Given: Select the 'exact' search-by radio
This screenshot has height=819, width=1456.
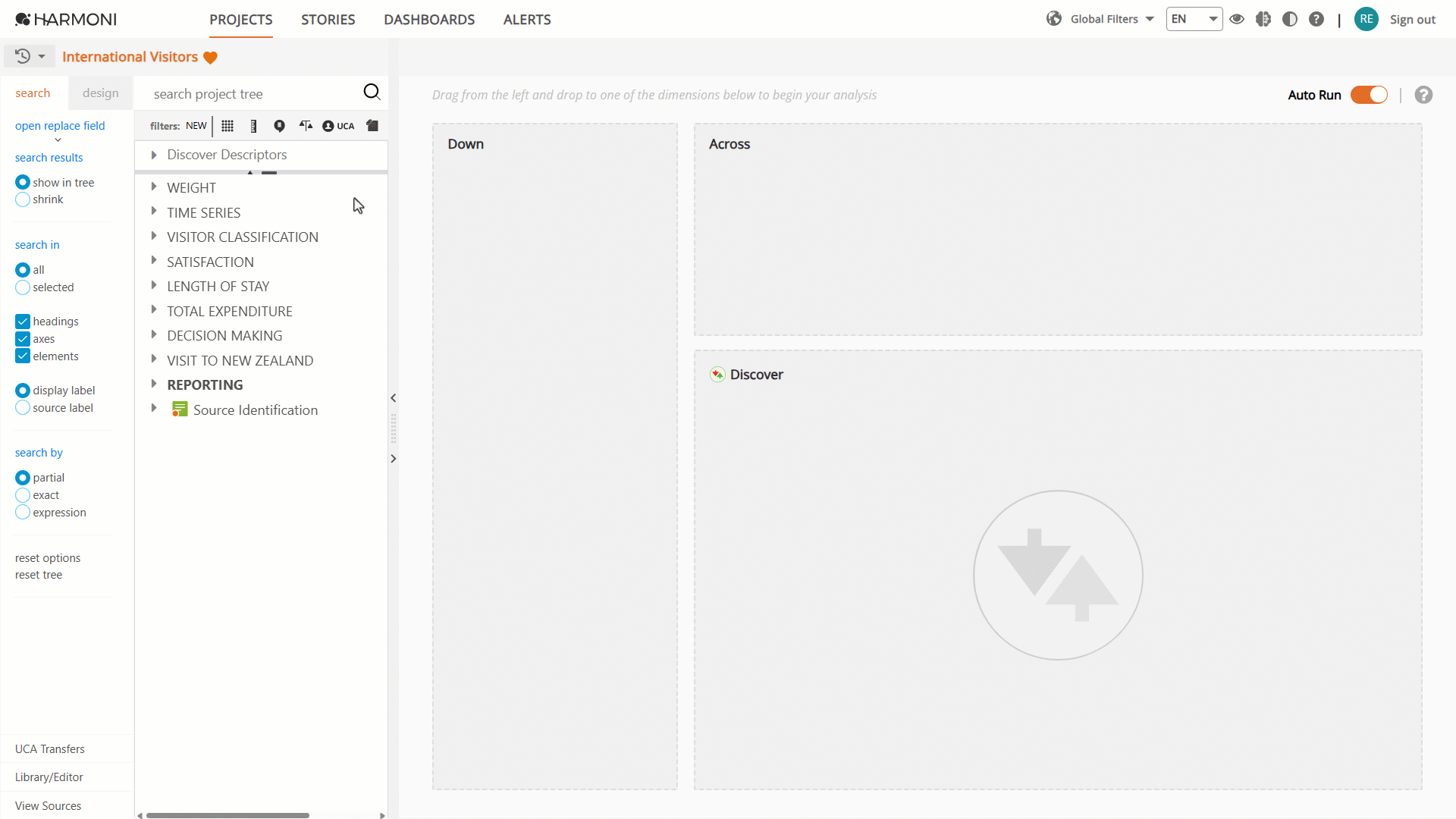Looking at the screenshot, I should click(x=23, y=495).
